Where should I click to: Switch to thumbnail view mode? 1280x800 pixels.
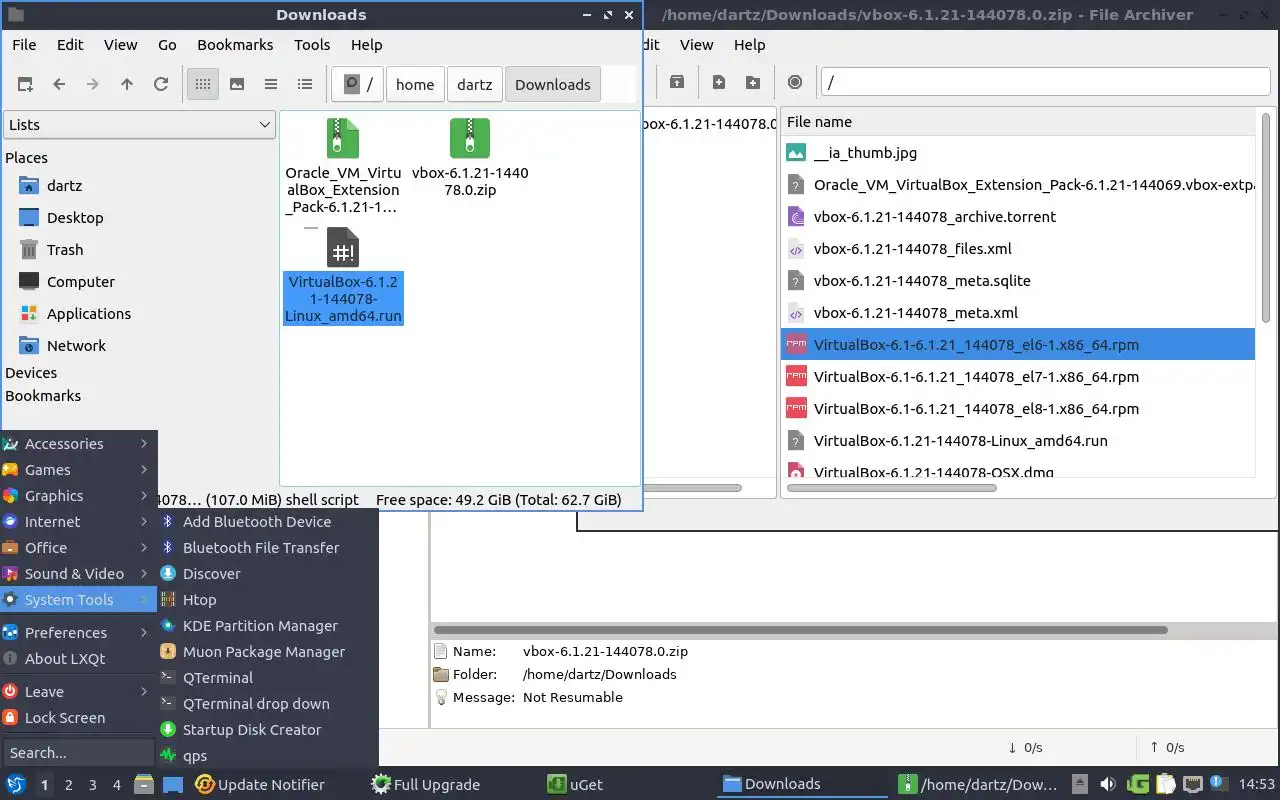coord(237,85)
